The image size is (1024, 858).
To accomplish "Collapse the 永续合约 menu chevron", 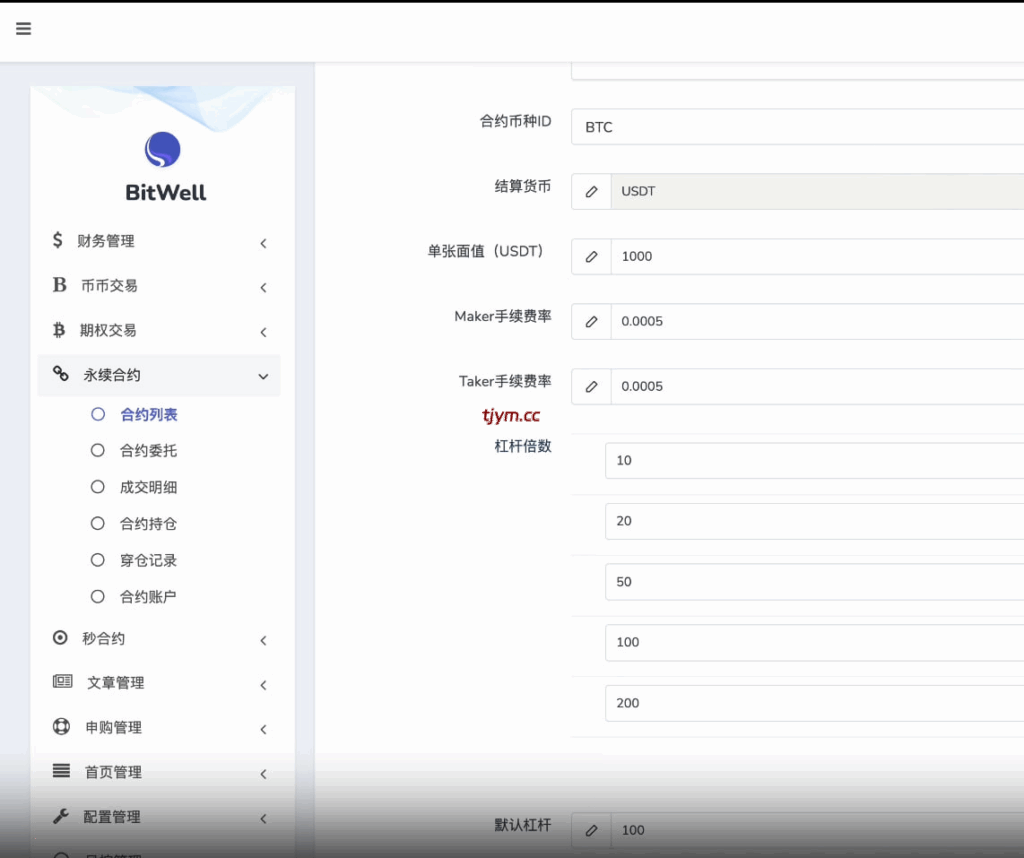I will coord(263,376).
